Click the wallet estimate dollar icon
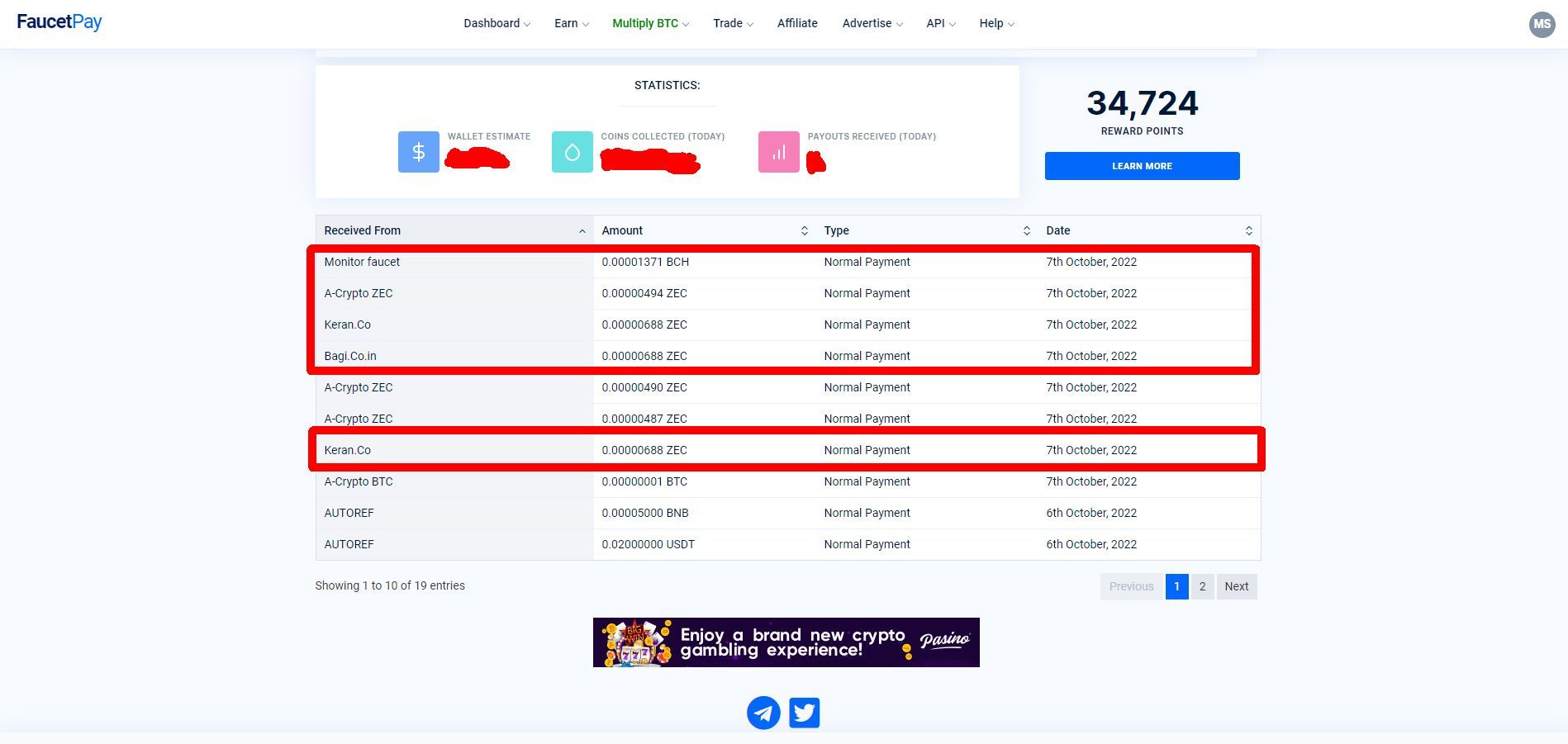The height and width of the screenshot is (744, 1568). coord(419,152)
